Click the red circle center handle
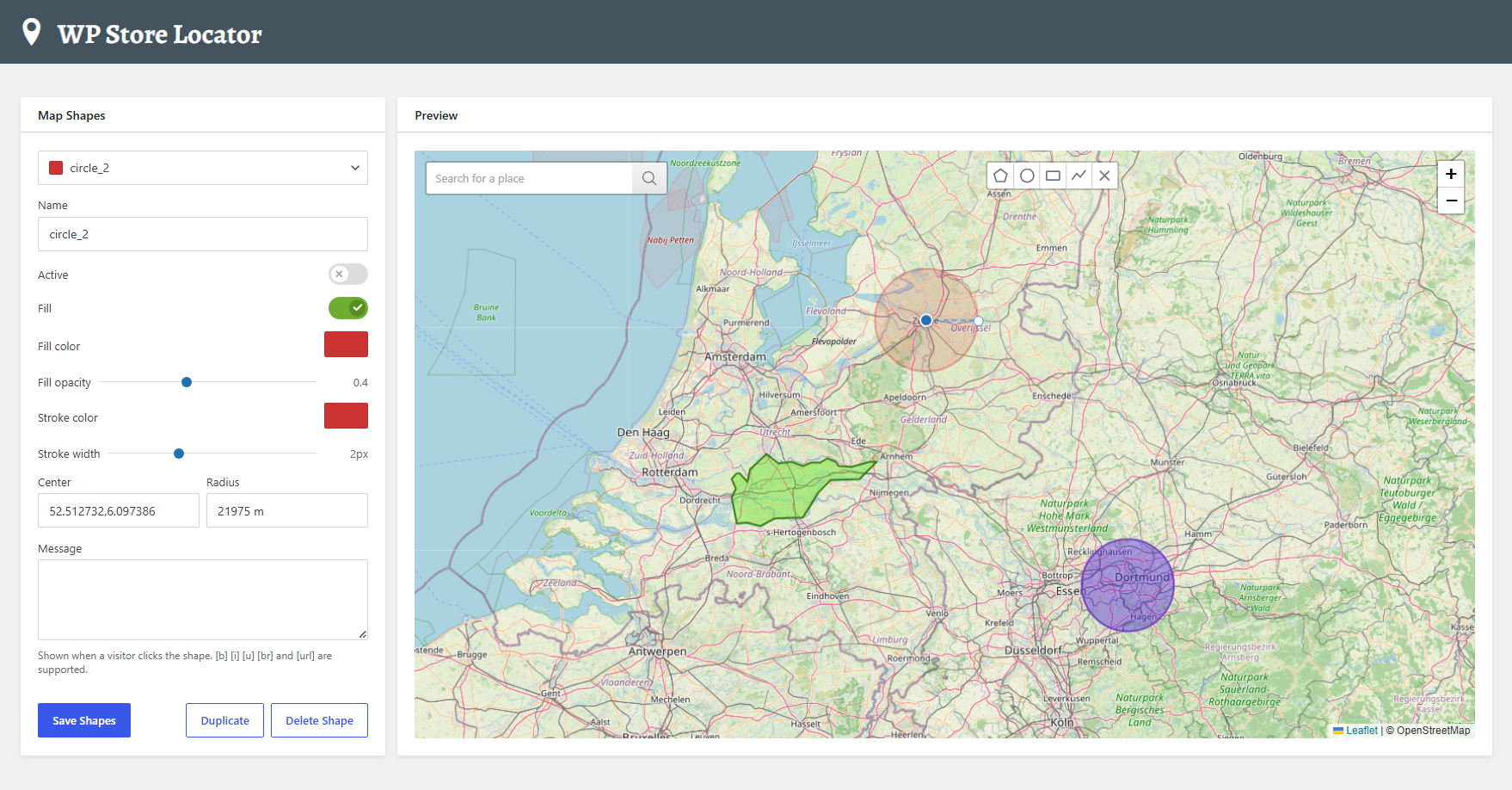Screen dimensions: 1512x790 (926, 320)
